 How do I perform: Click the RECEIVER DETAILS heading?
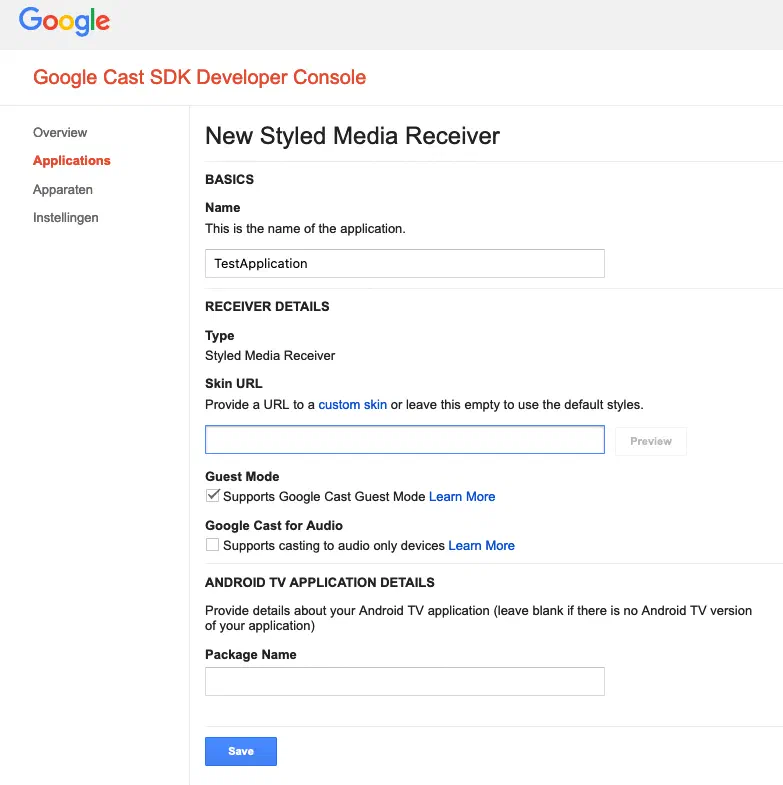point(267,306)
